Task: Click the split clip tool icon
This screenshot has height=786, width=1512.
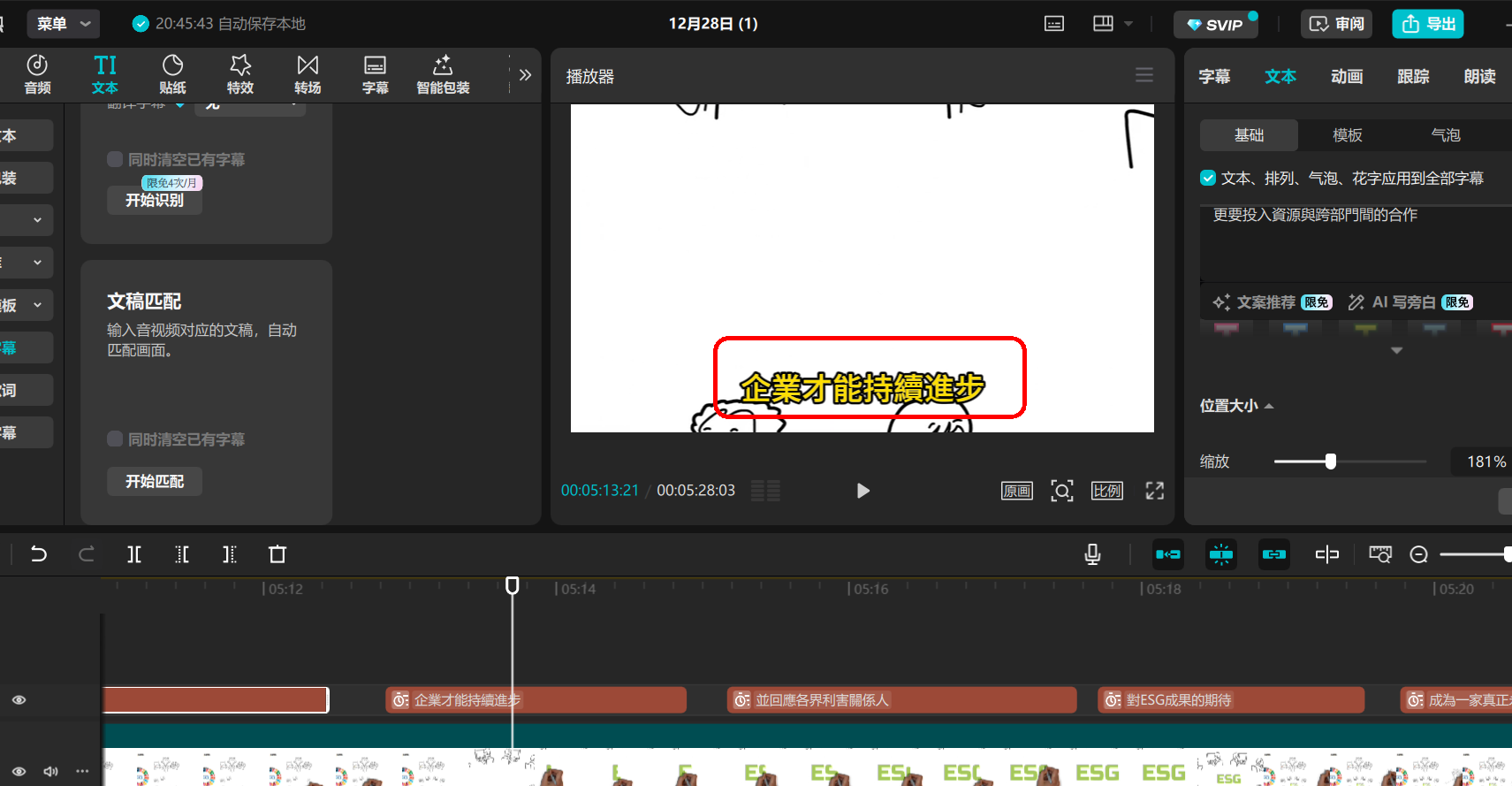Action: 134,554
